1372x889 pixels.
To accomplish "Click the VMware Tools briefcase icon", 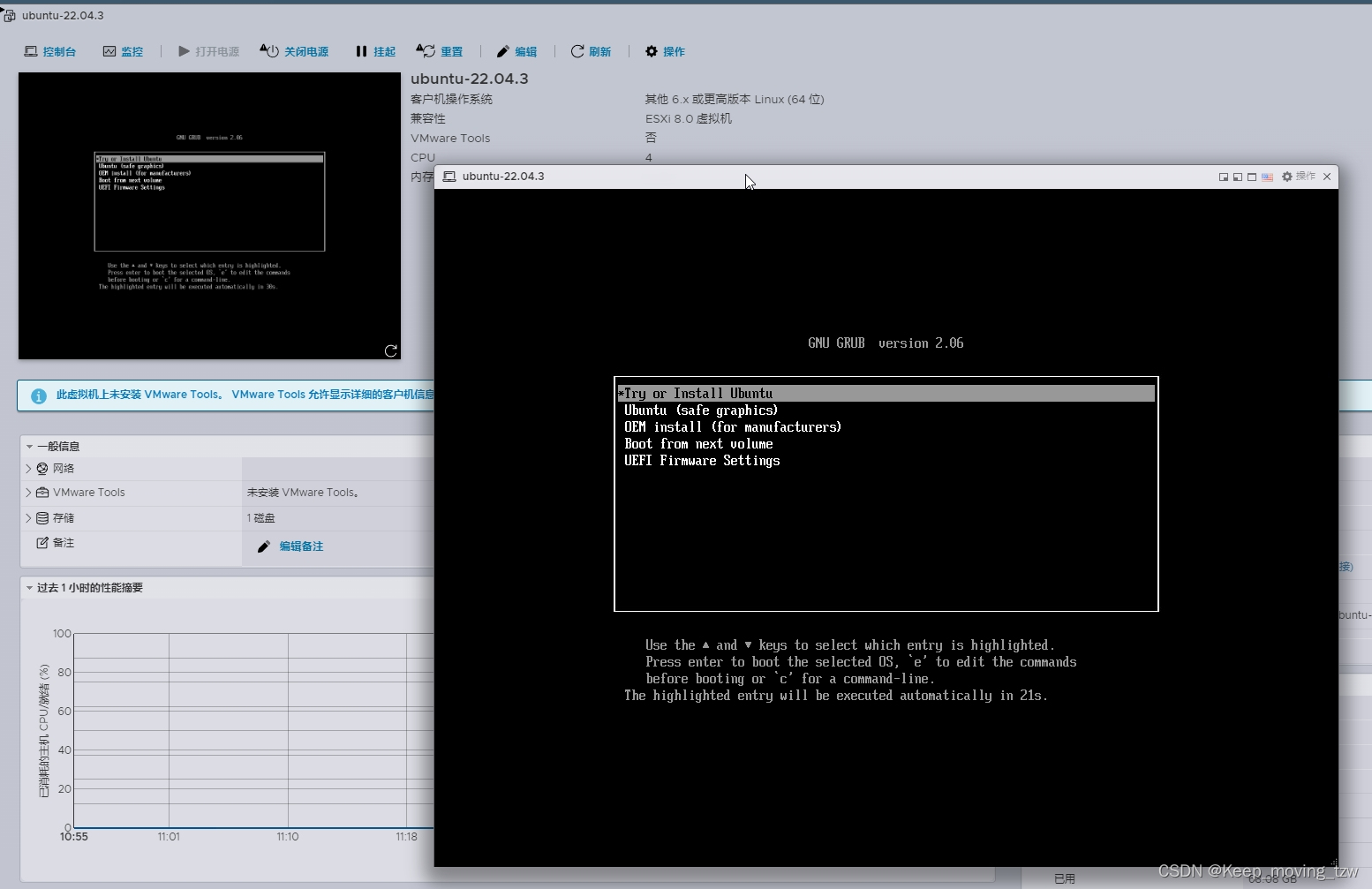I will coord(42,493).
